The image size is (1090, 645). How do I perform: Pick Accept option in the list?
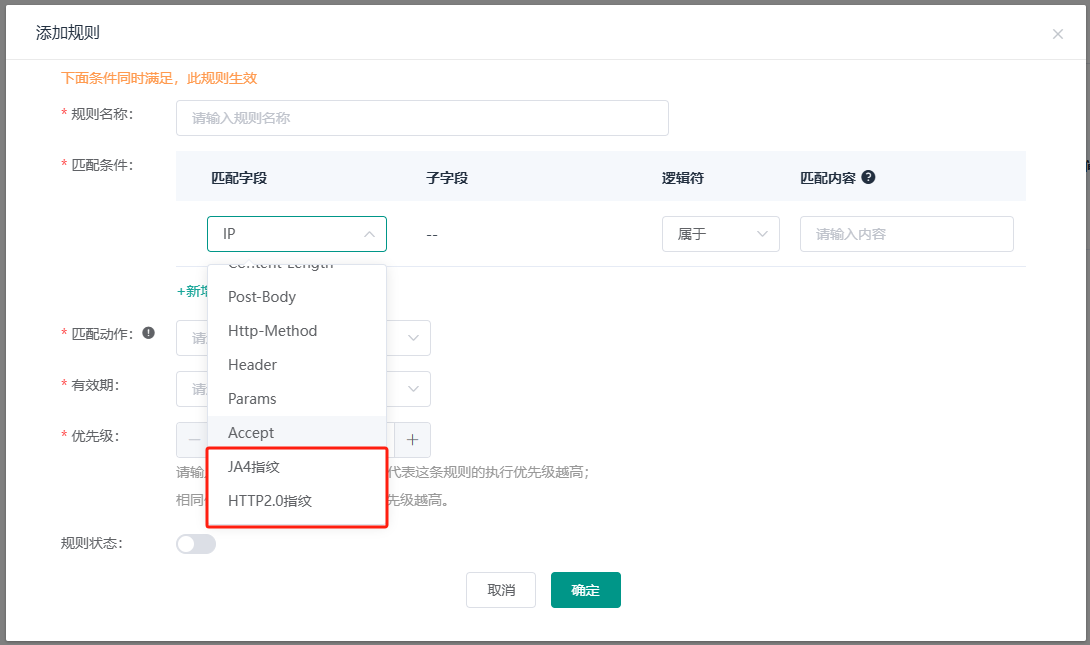pos(251,433)
